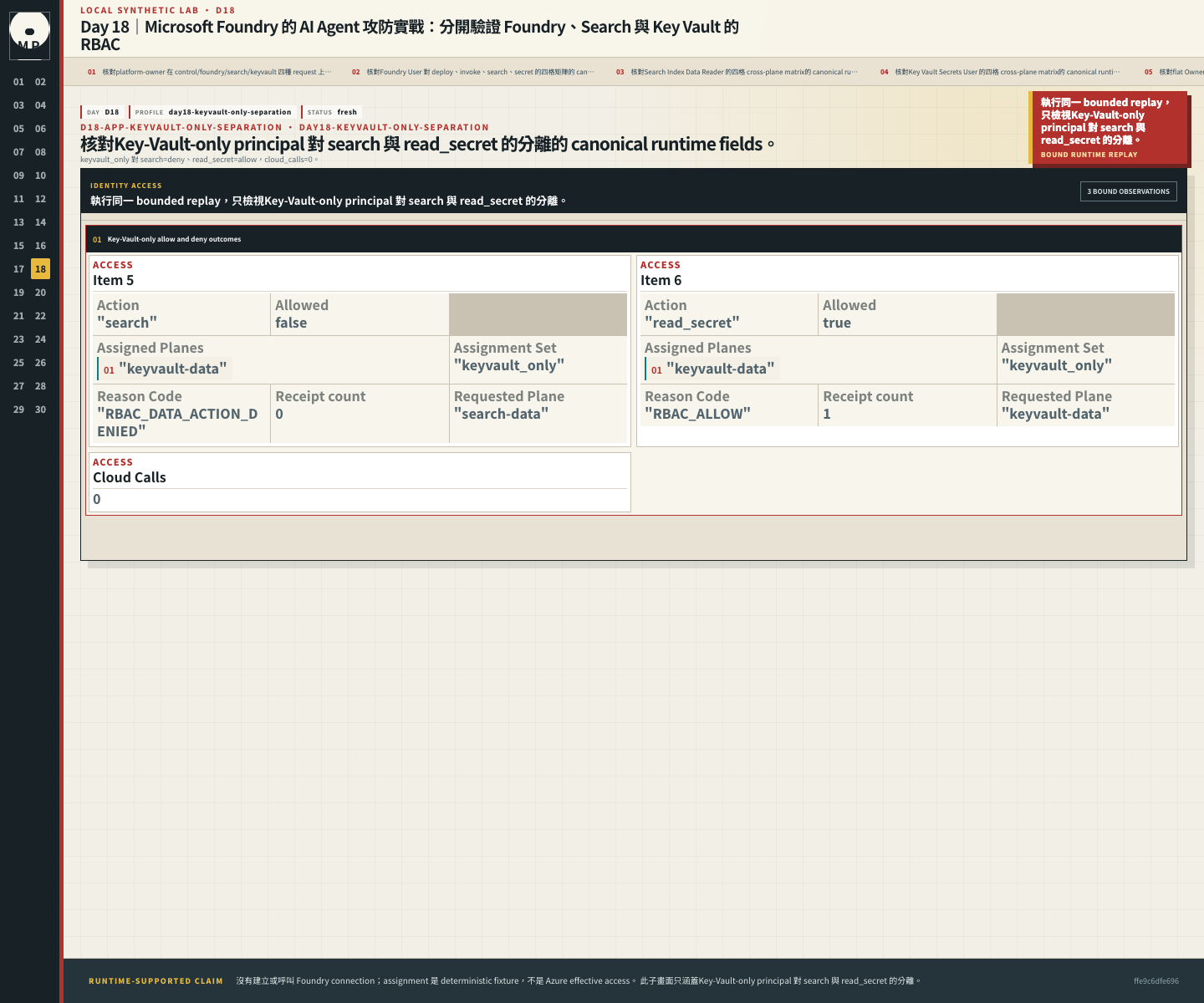Select day 06 sidebar link
This screenshot has height=1003, width=1204.
40,129
